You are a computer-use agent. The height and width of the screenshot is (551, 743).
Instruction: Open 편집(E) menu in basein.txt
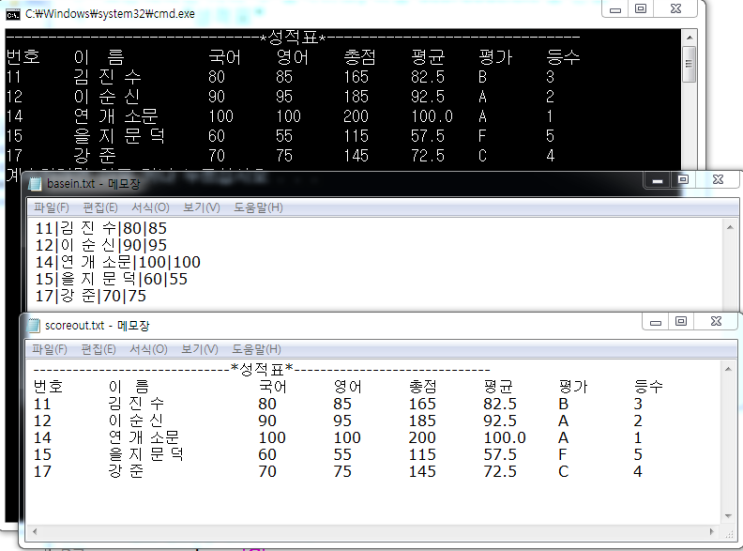100,208
